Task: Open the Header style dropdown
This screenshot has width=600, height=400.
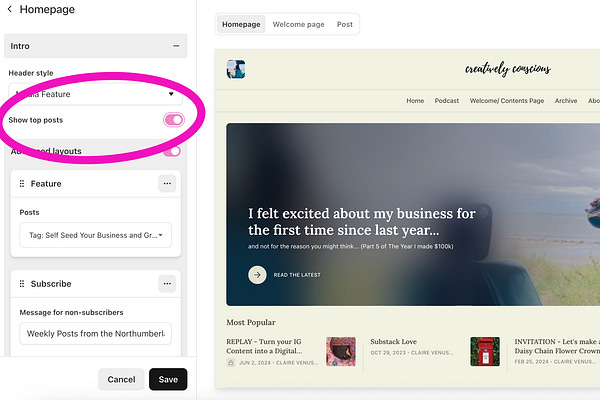Action: (x=95, y=94)
